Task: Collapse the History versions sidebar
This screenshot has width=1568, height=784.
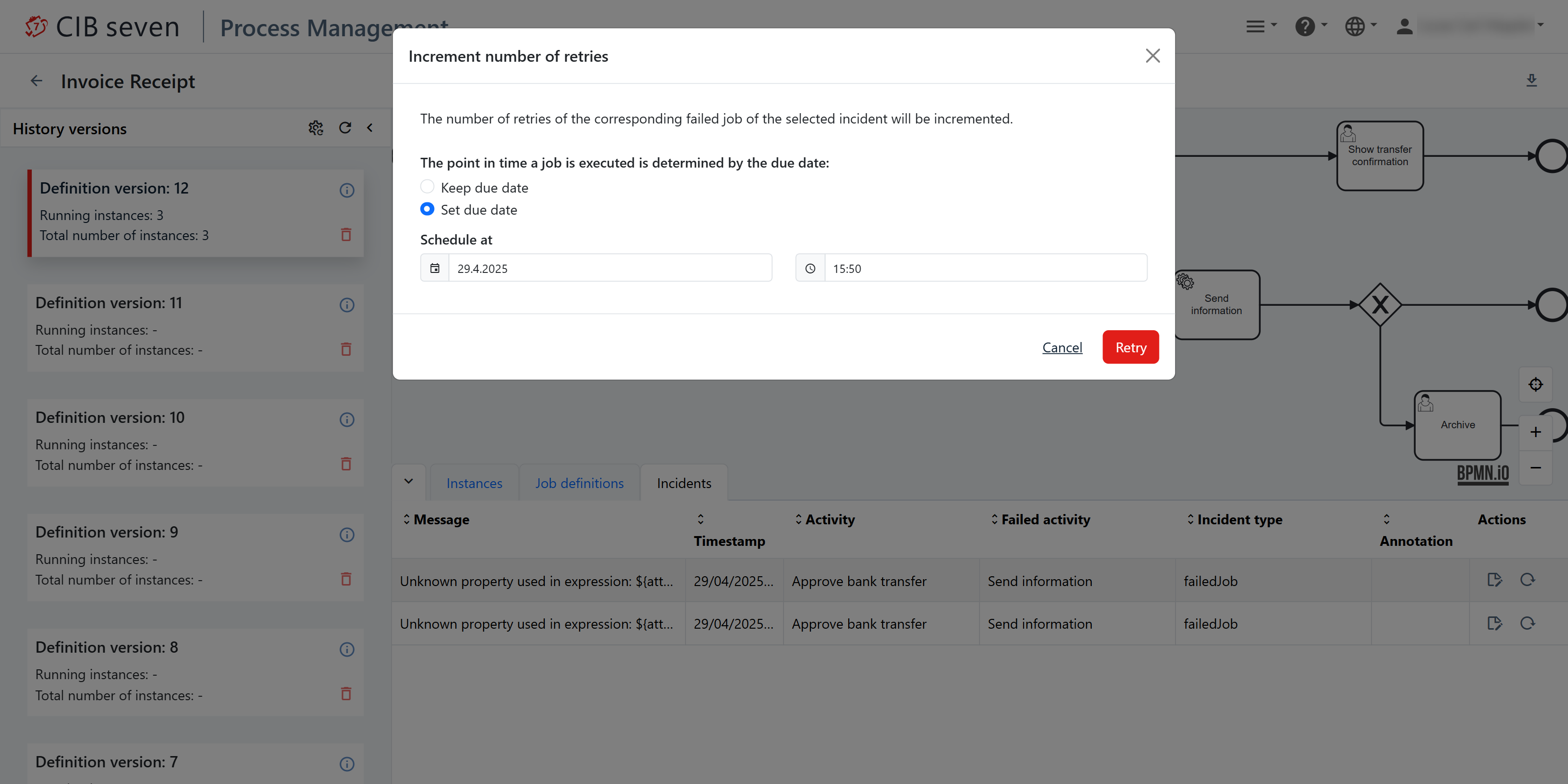Action: 369,128
